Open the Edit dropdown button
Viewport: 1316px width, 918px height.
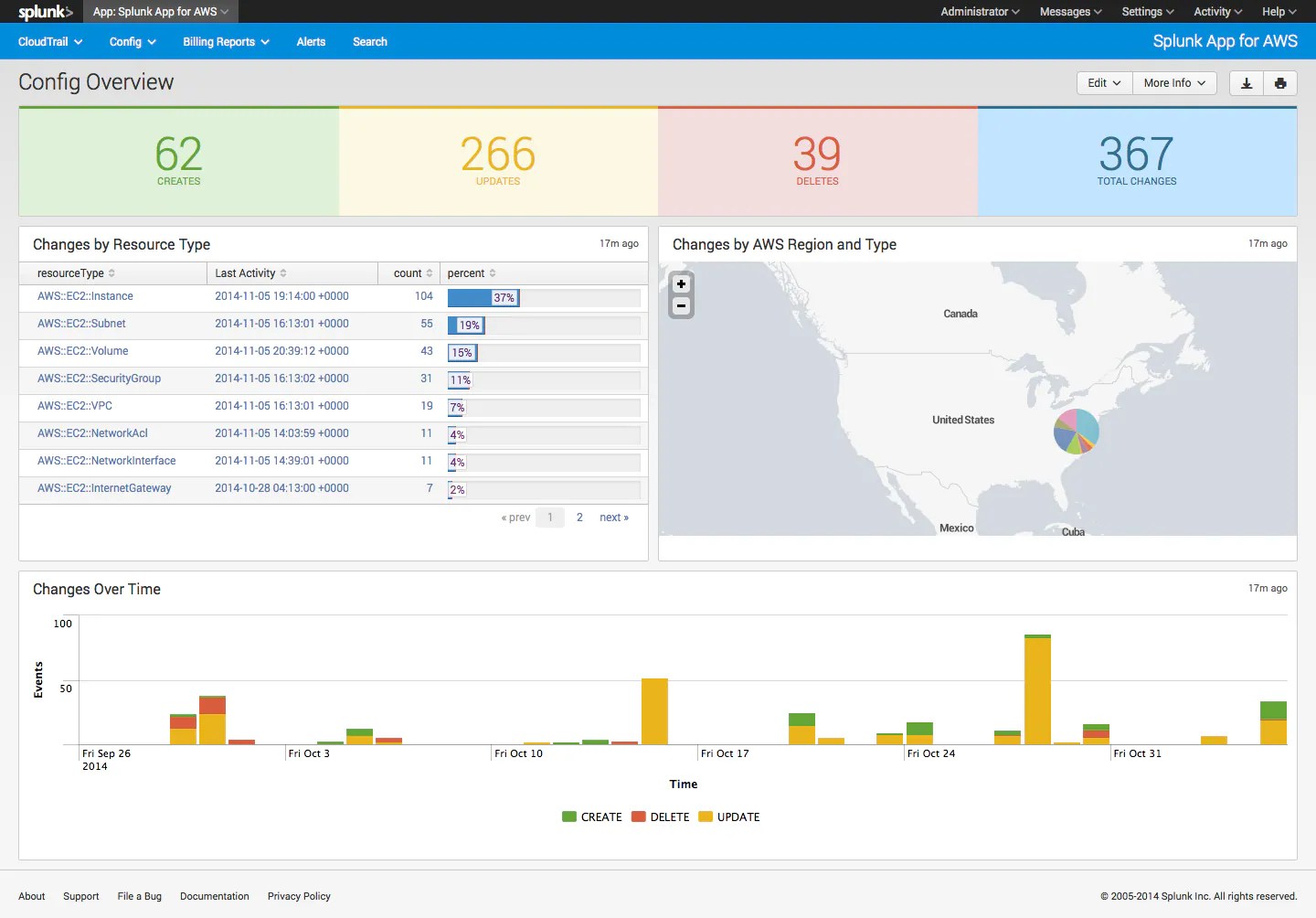click(1105, 83)
